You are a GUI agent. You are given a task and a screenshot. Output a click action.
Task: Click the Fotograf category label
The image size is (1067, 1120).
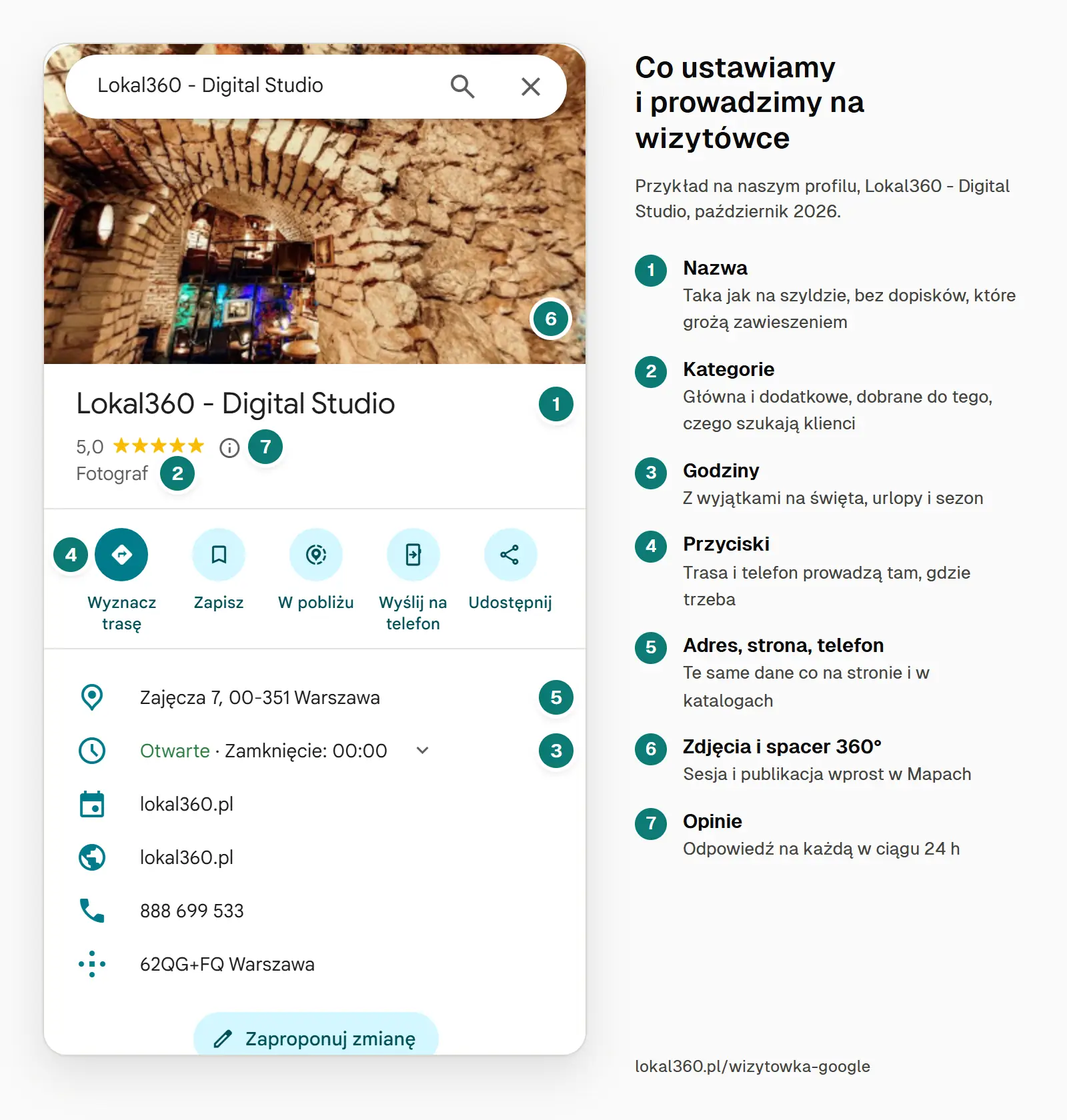pos(112,474)
